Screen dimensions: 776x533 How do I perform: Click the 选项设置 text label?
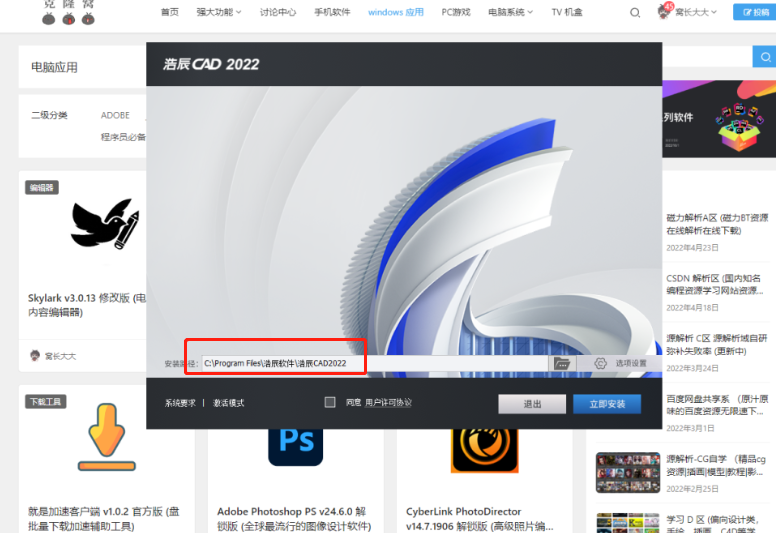[631, 363]
